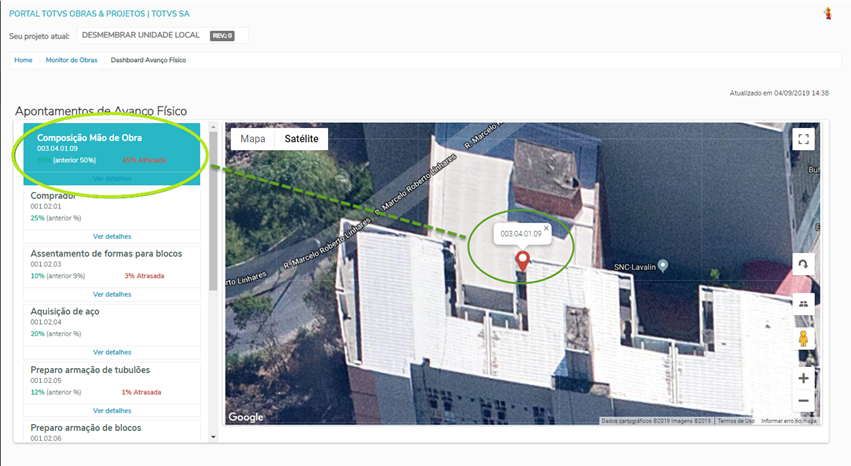Click the 001.02.04 code text
The height and width of the screenshot is (466, 851).
pyautogui.click(x=46, y=322)
